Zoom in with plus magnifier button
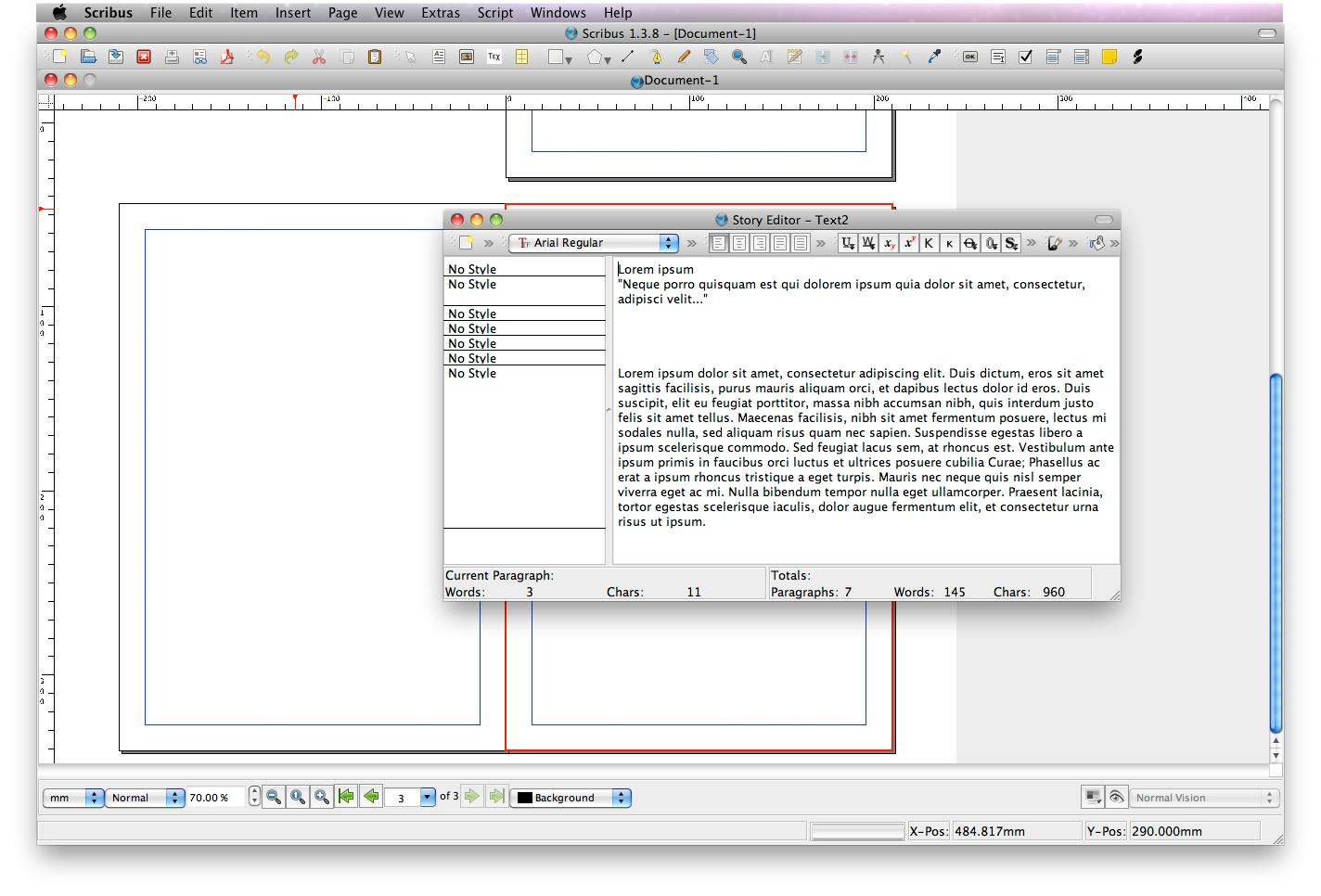This screenshot has height=896, width=1321. coord(322,797)
